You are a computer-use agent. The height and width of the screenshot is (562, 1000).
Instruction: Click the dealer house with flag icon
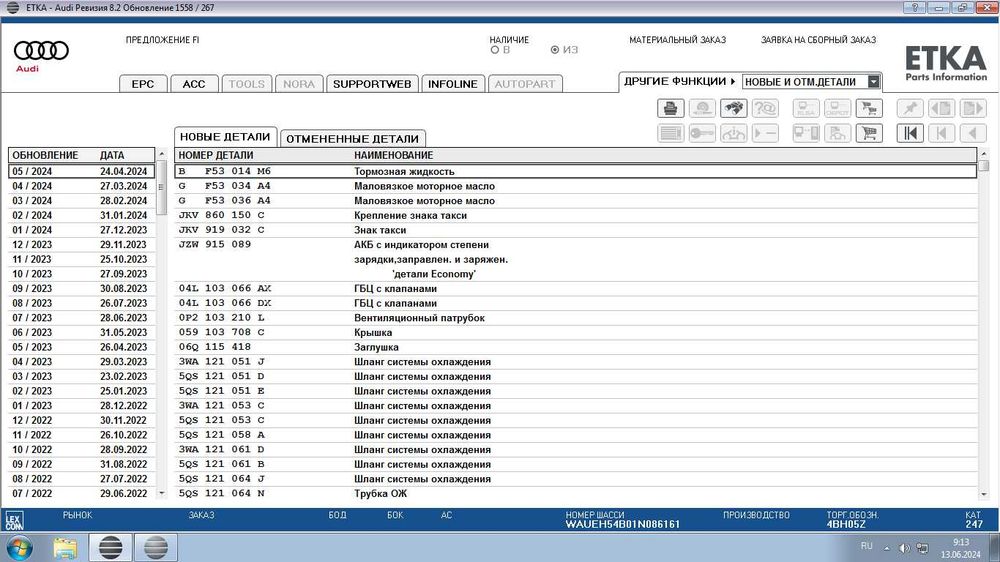tap(837, 133)
